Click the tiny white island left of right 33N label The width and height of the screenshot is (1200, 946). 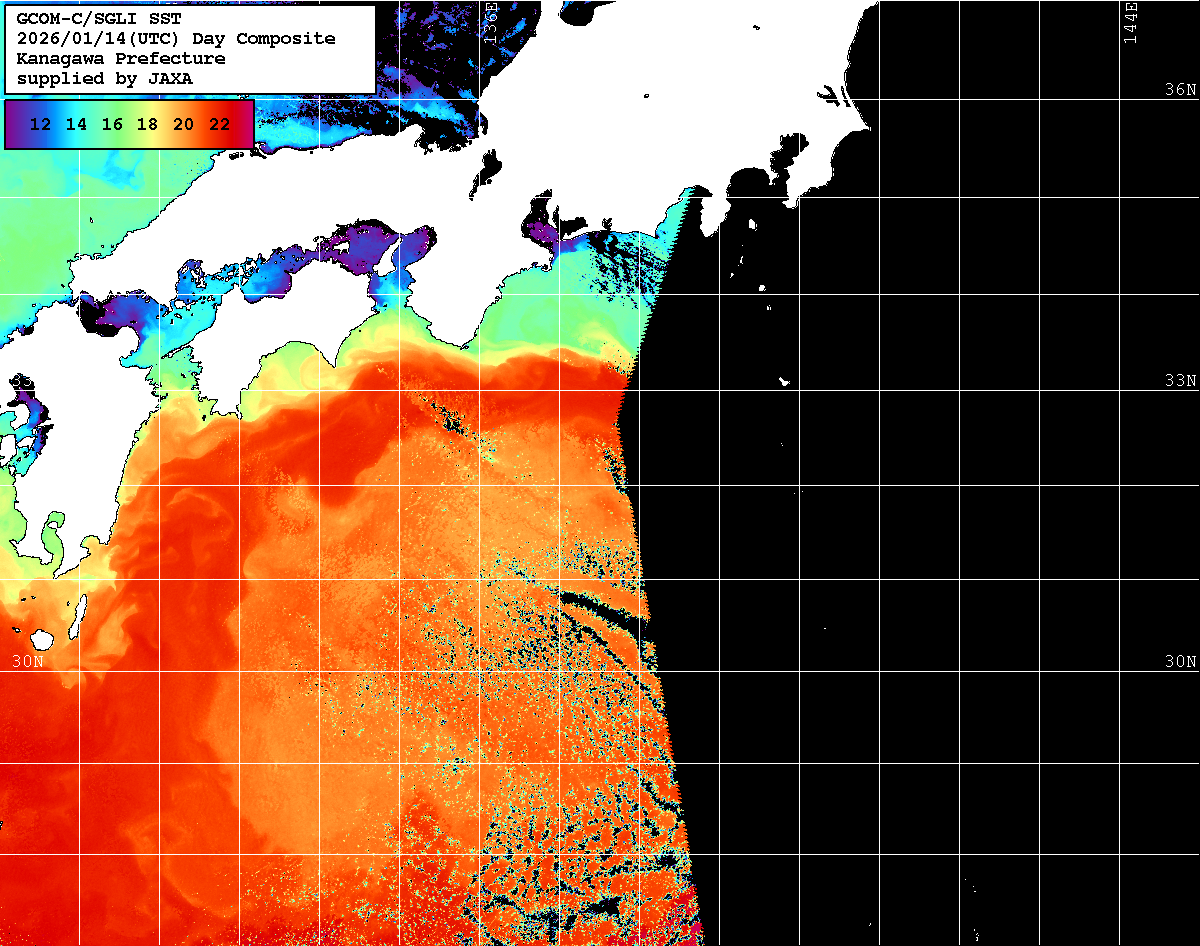[x=785, y=381]
